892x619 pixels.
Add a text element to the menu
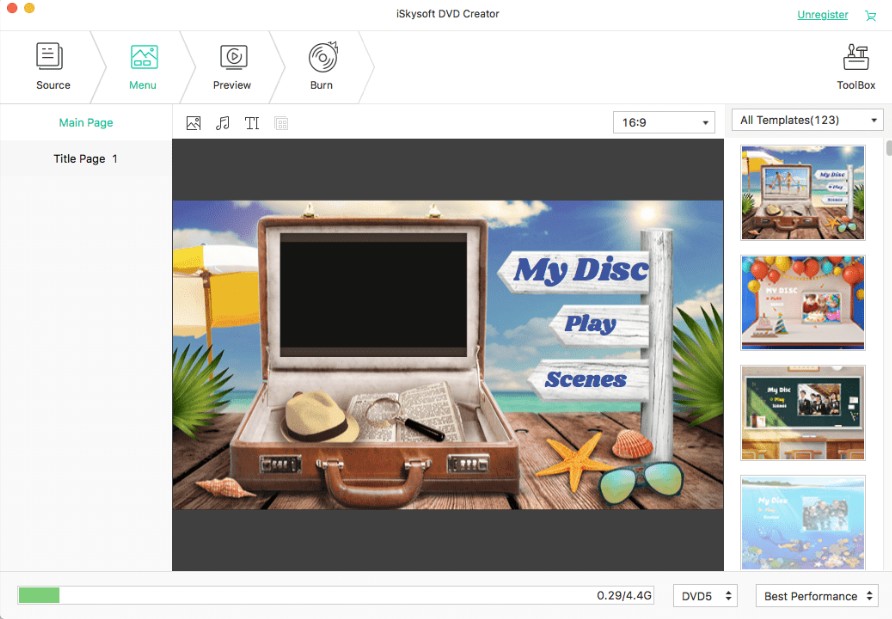point(252,122)
